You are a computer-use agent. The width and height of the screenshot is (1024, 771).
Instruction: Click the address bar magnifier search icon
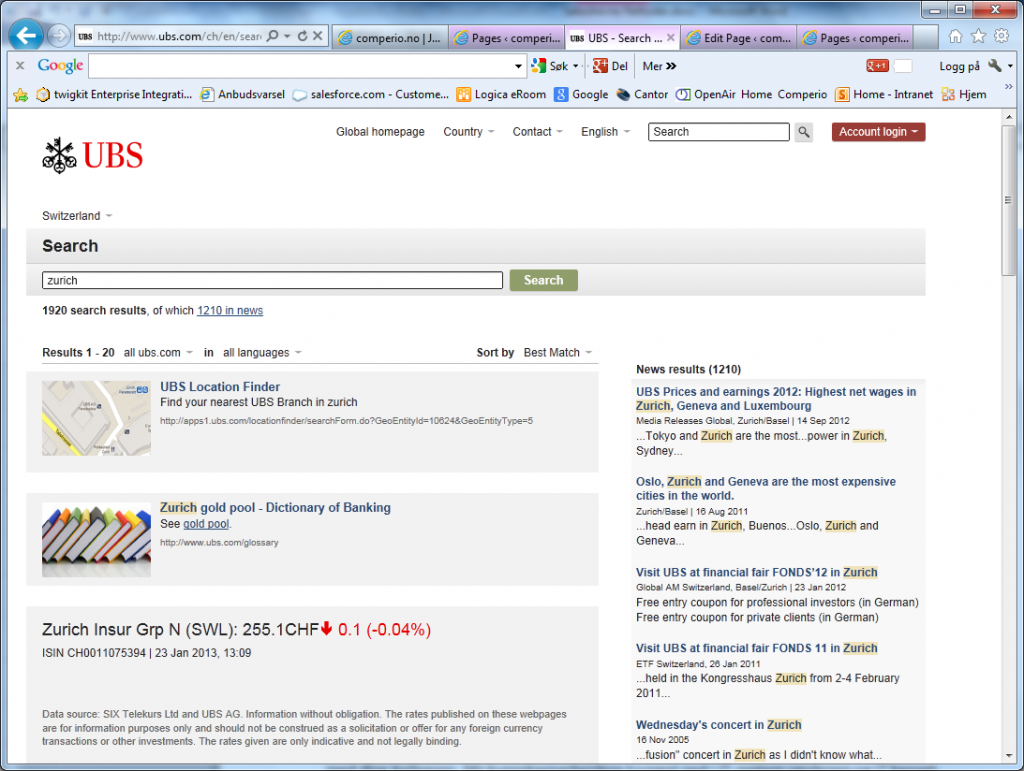click(x=273, y=36)
